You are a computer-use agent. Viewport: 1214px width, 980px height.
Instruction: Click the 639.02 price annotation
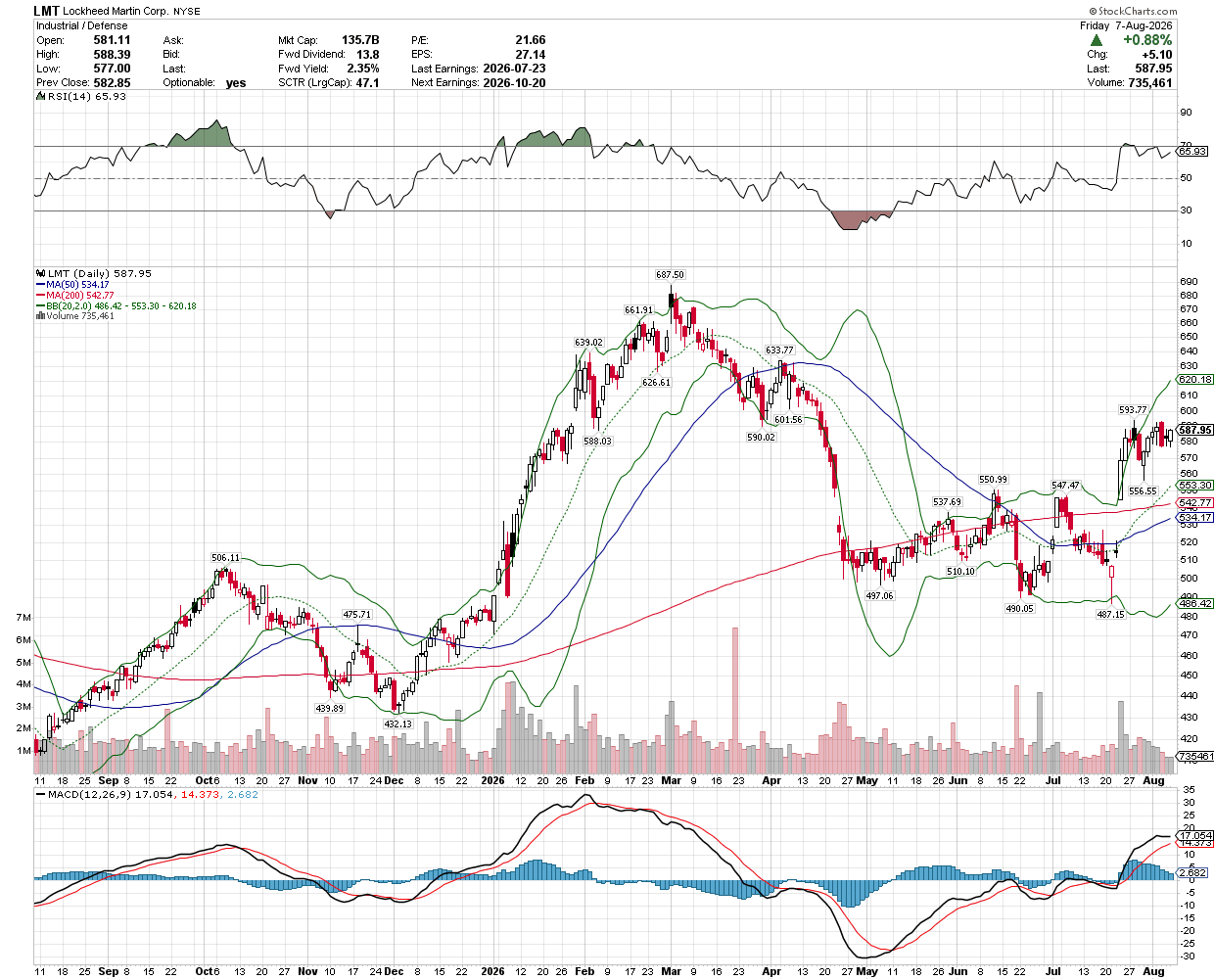click(588, 343)
